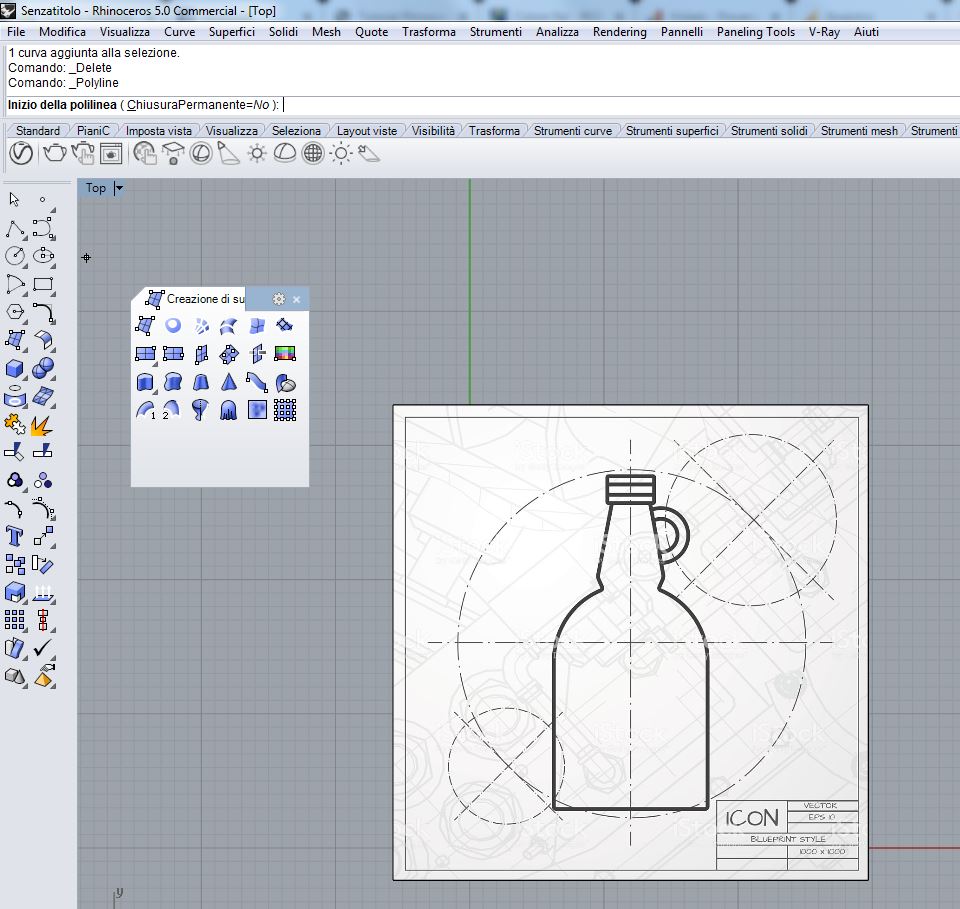Switch to the Strumenti curve toolbar tab
The width and height of the screenshot is (960, 909).
(572, 131)
